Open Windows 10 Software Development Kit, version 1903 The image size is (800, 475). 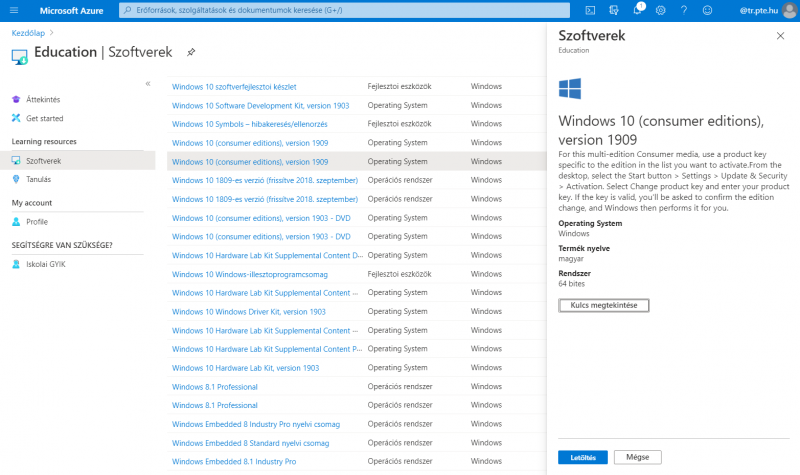pyautogui.click(x=260, y=106)
